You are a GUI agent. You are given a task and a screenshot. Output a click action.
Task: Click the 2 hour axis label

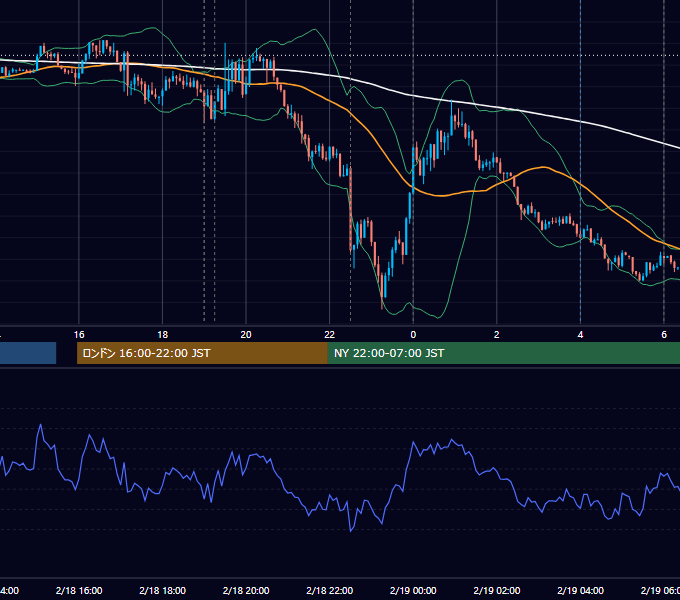click(x=497, y=335)
